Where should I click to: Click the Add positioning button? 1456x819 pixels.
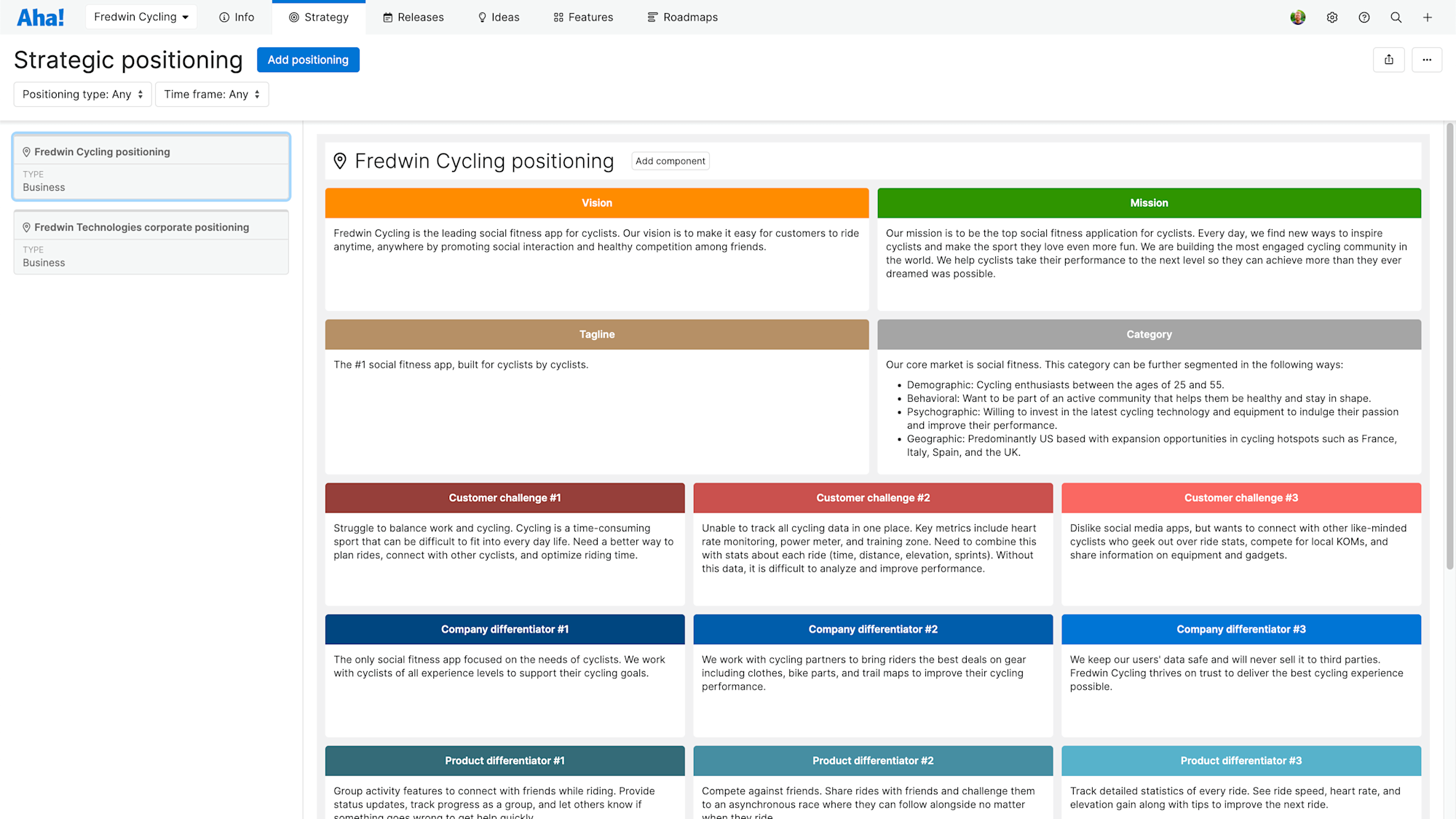point(308,60)
